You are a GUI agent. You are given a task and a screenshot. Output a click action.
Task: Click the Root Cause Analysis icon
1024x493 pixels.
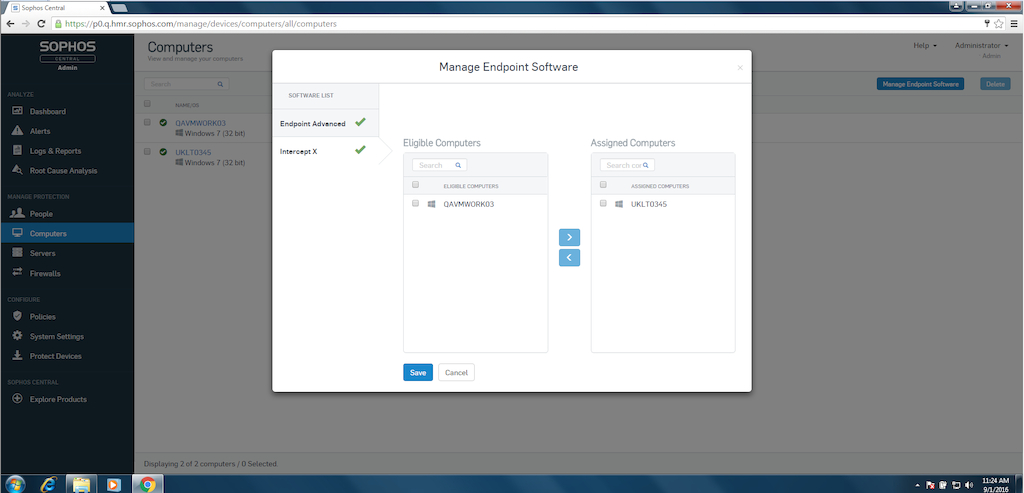18,170
